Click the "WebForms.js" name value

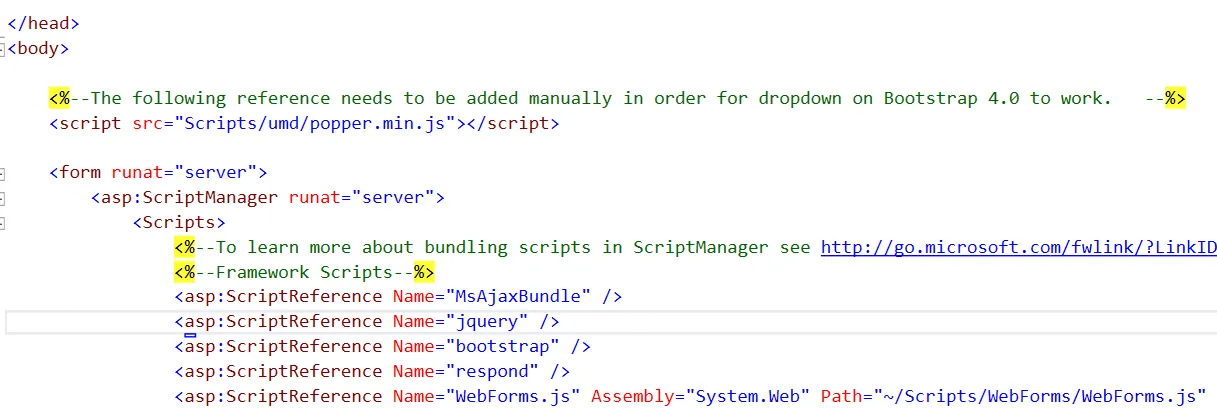(514, 396)
